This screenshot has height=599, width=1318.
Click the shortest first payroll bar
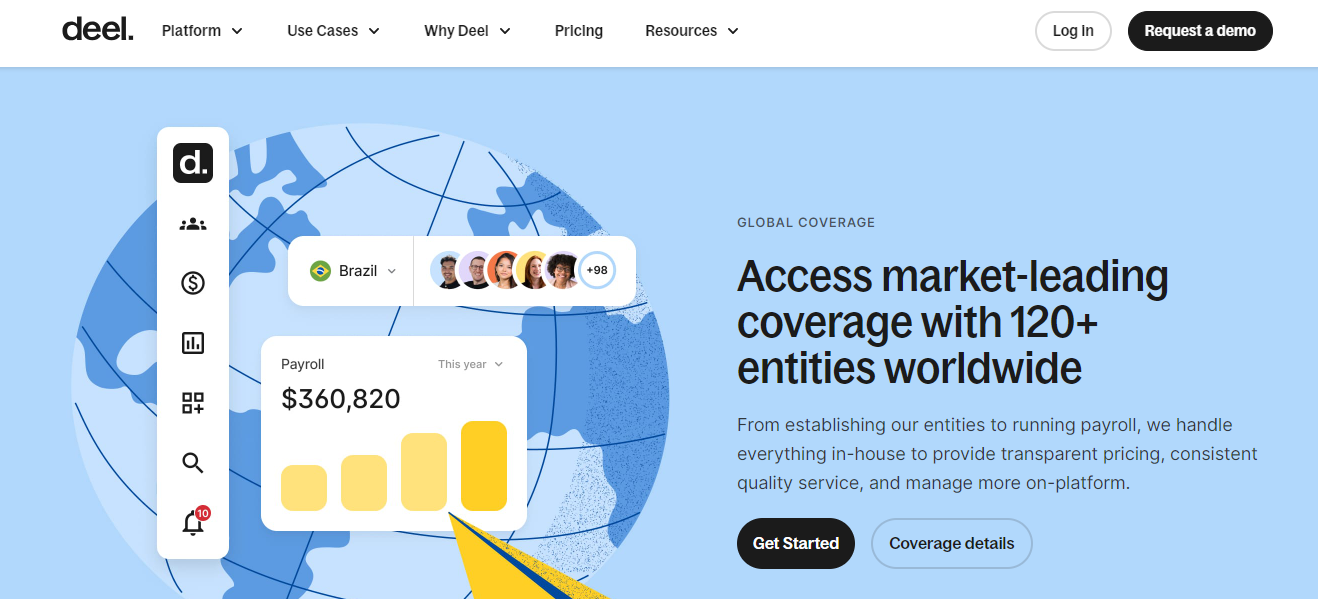304,488
